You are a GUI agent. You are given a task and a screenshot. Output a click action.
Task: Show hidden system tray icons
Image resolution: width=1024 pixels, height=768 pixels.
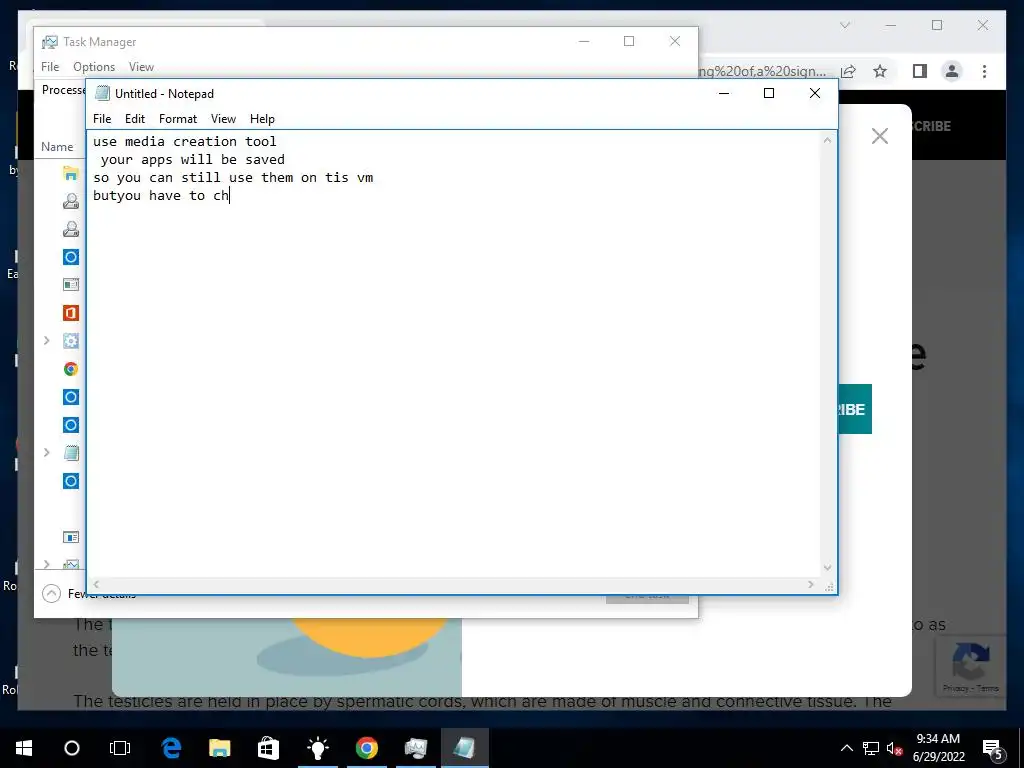(846, 748)
